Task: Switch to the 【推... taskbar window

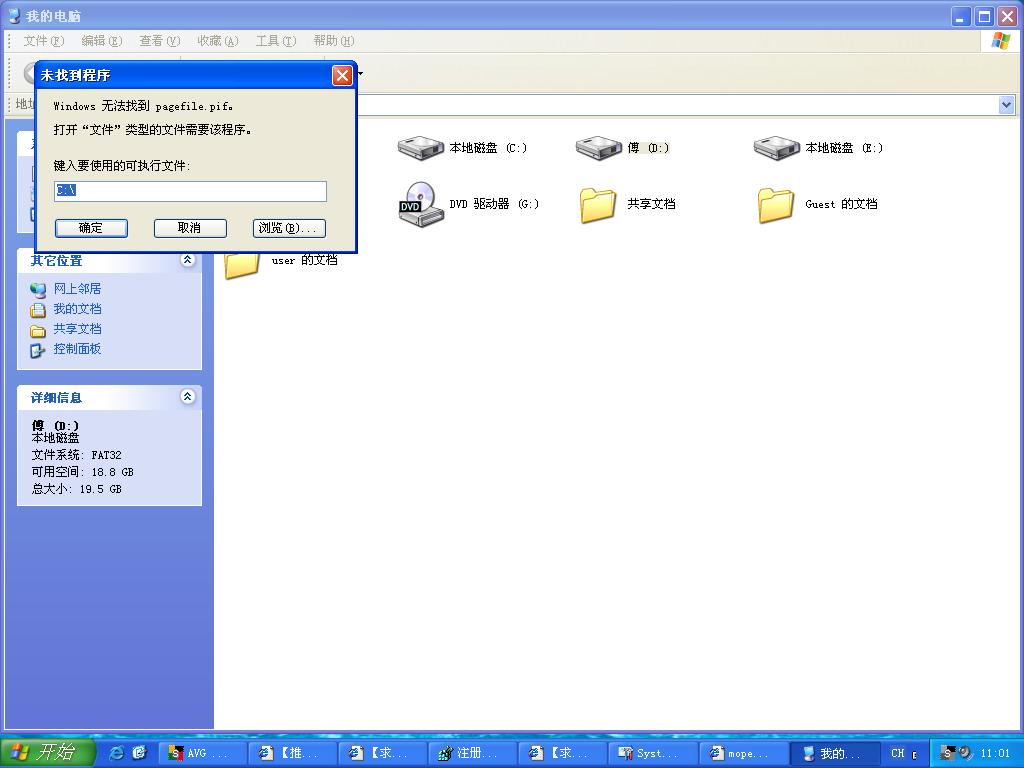Action: [x=293, y=754]
